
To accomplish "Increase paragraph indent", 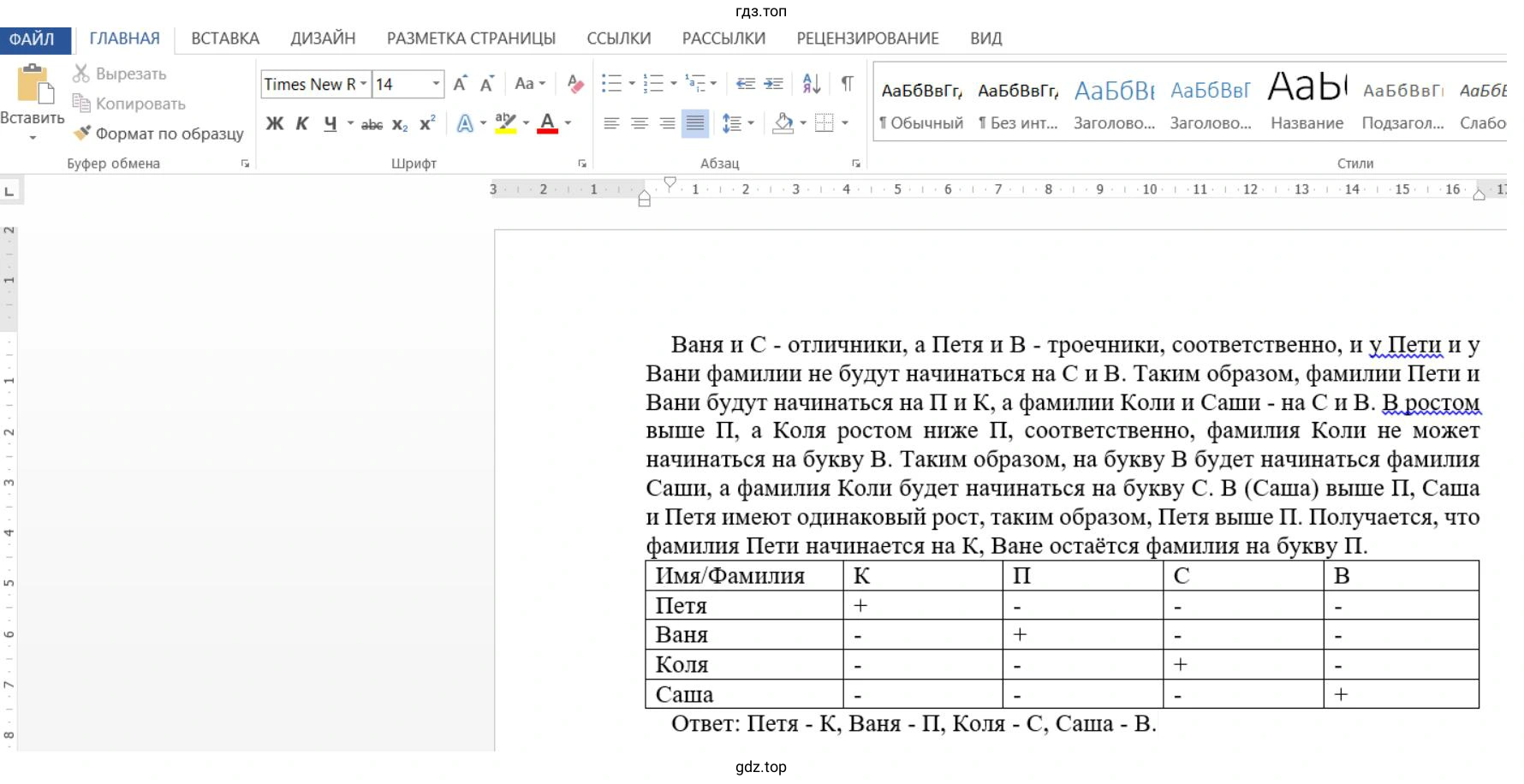I will [773, 84].
